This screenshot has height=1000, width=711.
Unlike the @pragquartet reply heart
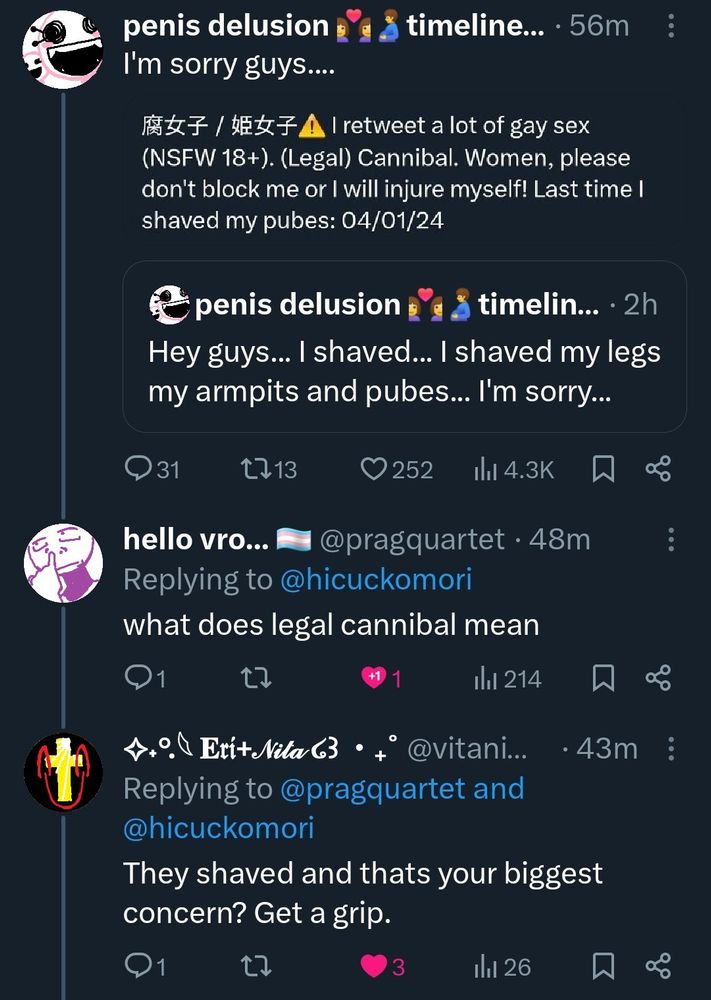[x=374, y=679]
